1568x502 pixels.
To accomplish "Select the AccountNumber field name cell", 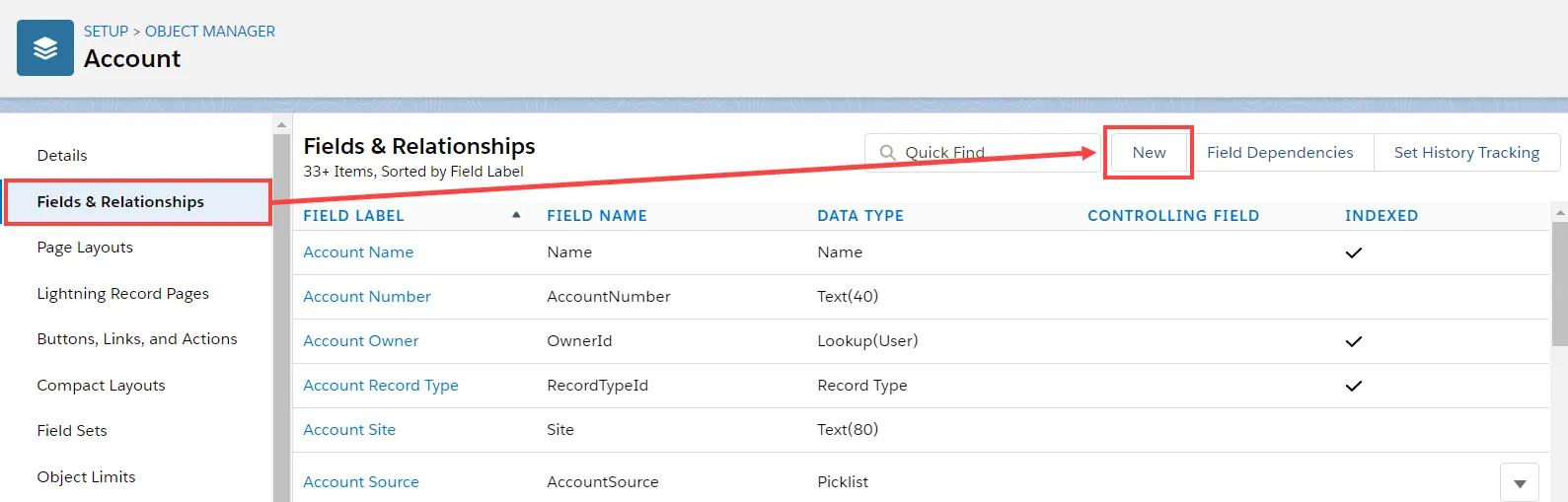I will [609, 297].
